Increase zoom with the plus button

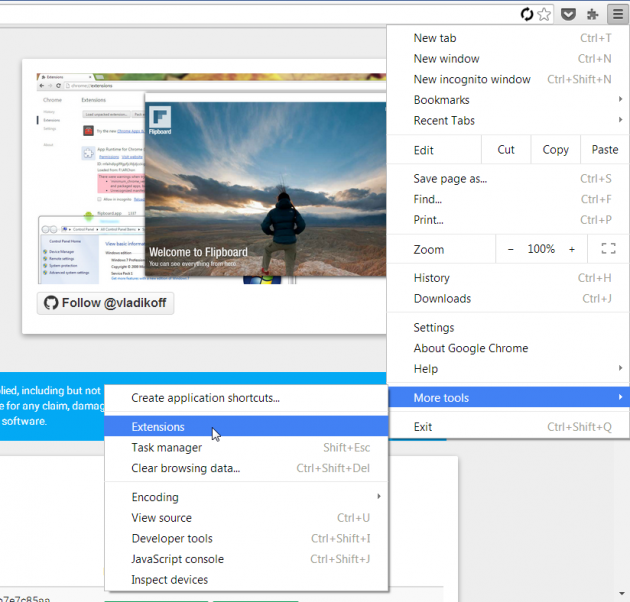572,249
